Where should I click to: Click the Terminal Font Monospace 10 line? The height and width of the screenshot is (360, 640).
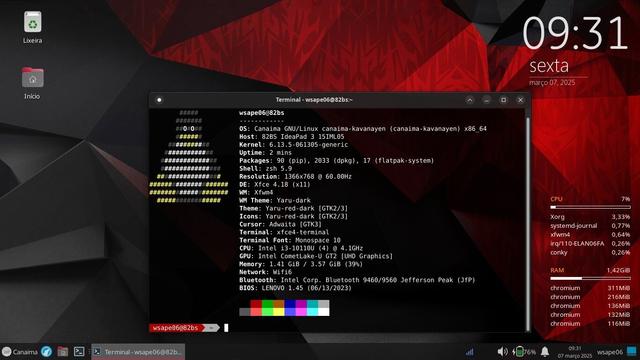(x=290, y=240)
